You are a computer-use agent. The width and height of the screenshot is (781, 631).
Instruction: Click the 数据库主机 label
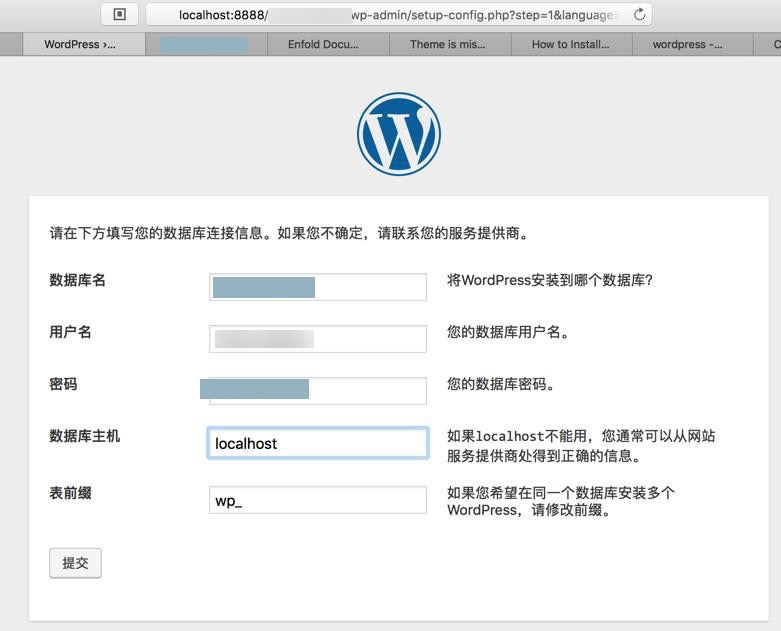tap(85, 436)
